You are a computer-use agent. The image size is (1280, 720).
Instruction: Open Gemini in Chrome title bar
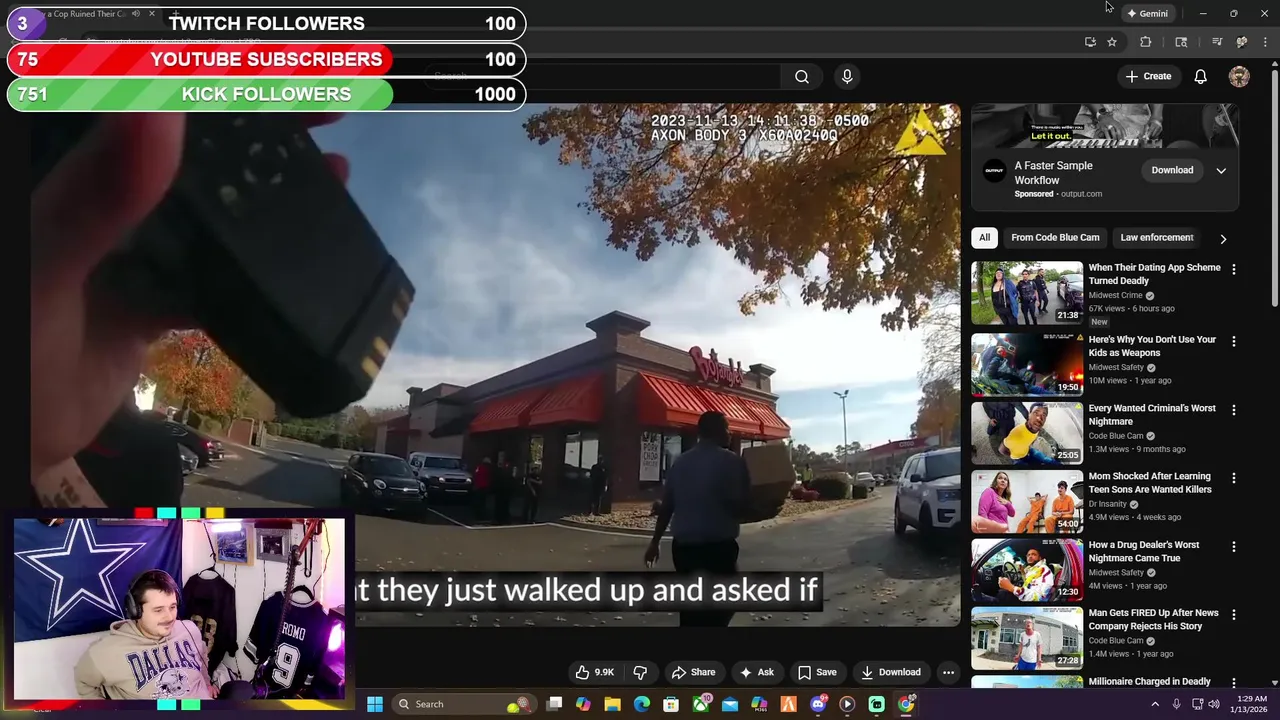1147,13
